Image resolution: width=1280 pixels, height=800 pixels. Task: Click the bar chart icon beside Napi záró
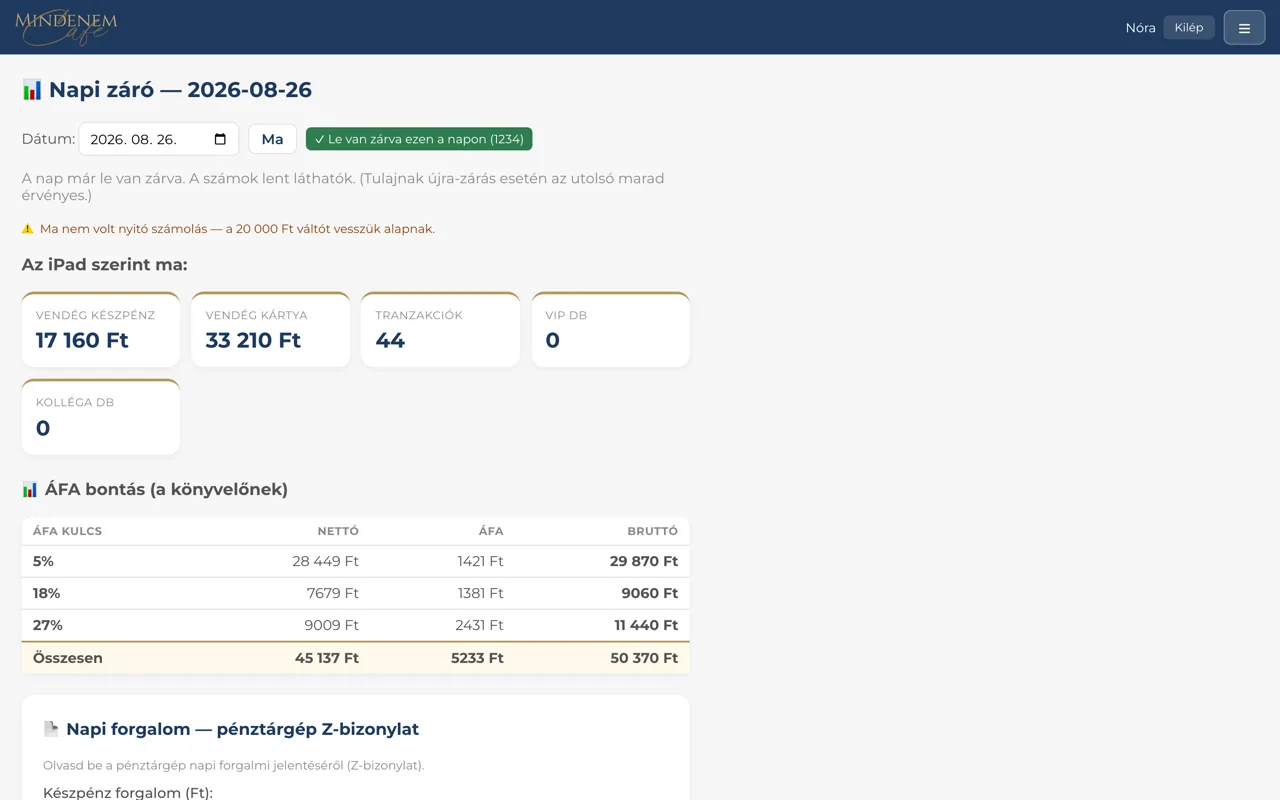pos(32,90)
